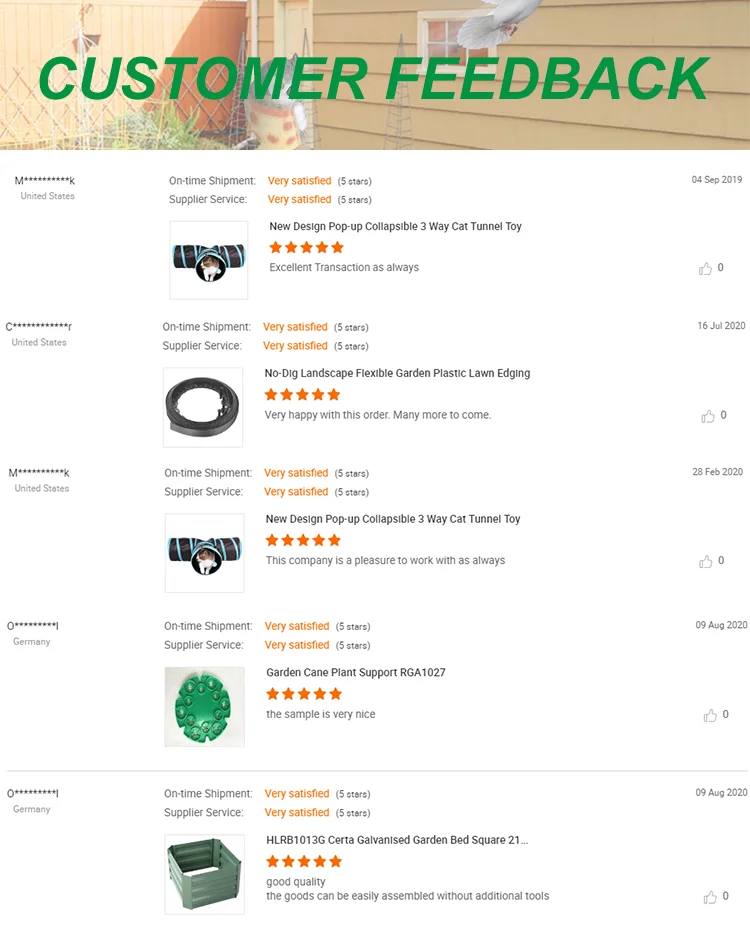The height and width of the screenshot is (935, 750).
Task: Like the Galvanised Garden Bed review
Action: pos(710,897)
